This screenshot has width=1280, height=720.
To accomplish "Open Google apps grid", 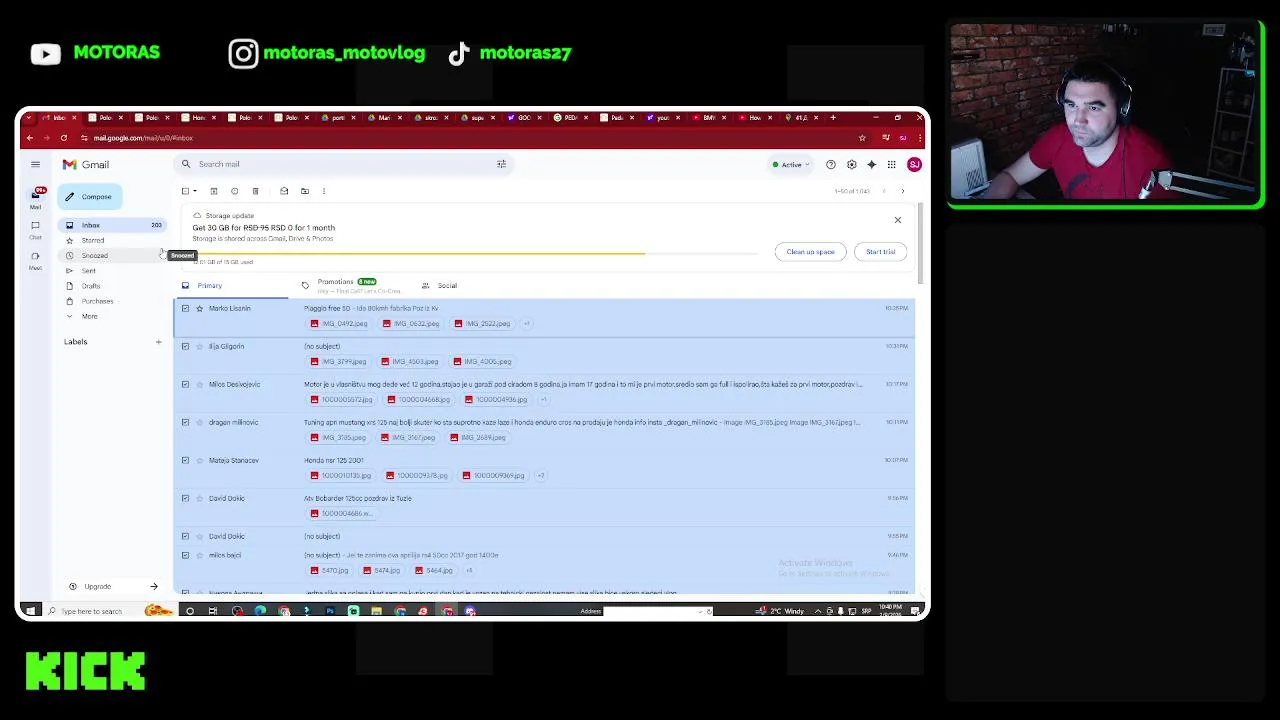I will tap(891, 165).
